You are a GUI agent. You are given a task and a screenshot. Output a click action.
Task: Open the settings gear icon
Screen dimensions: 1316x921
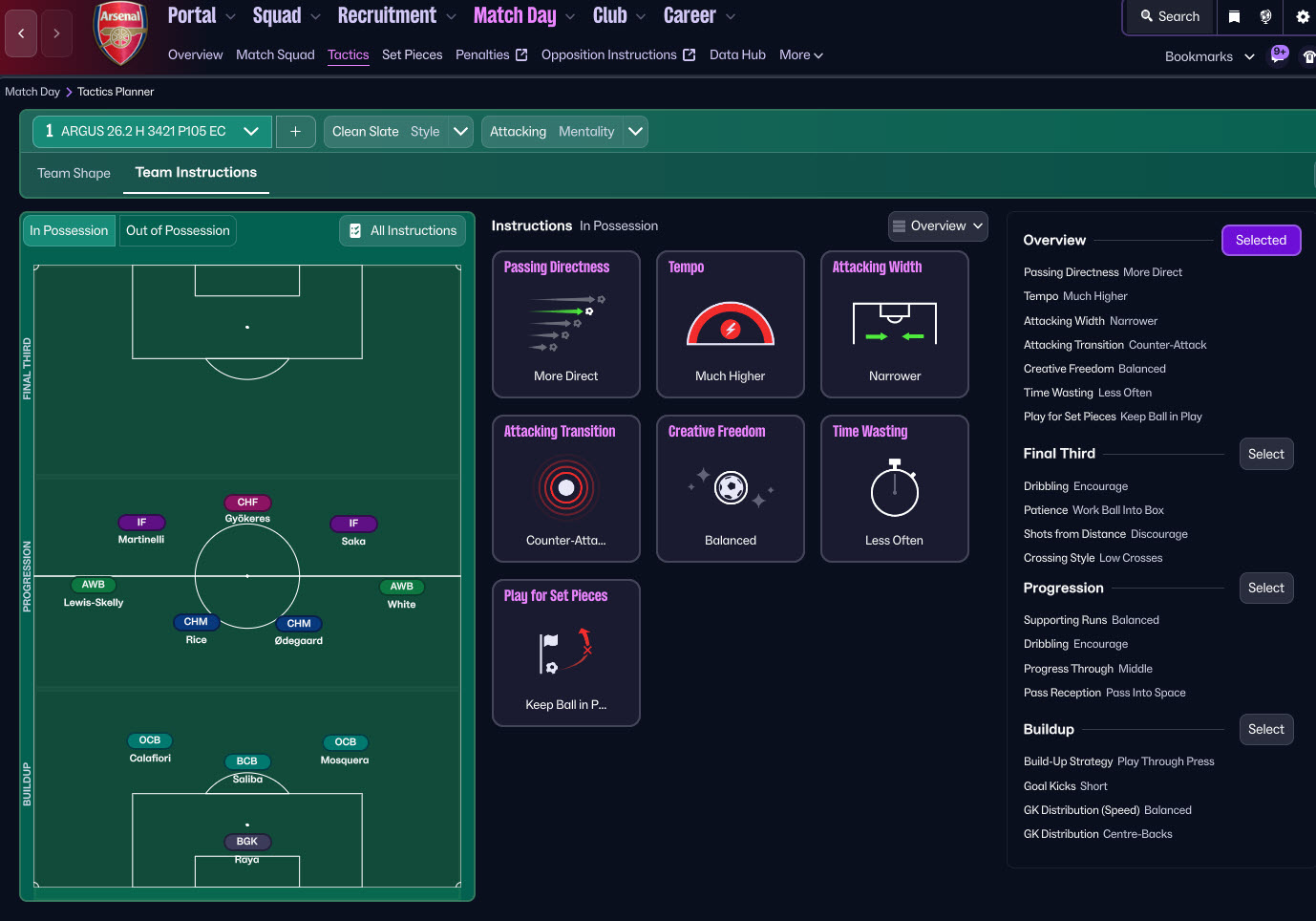(1302, 16)
